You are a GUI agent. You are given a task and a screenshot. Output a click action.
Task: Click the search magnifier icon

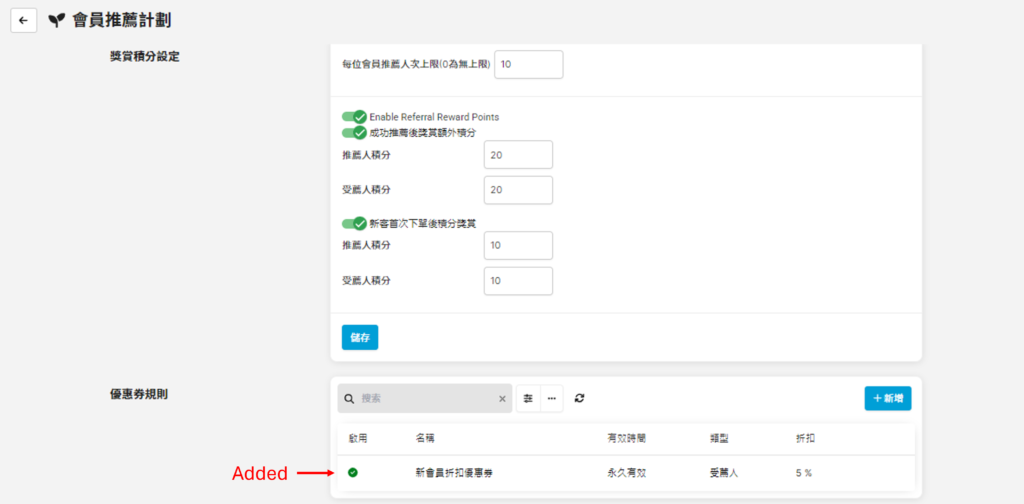349,398
